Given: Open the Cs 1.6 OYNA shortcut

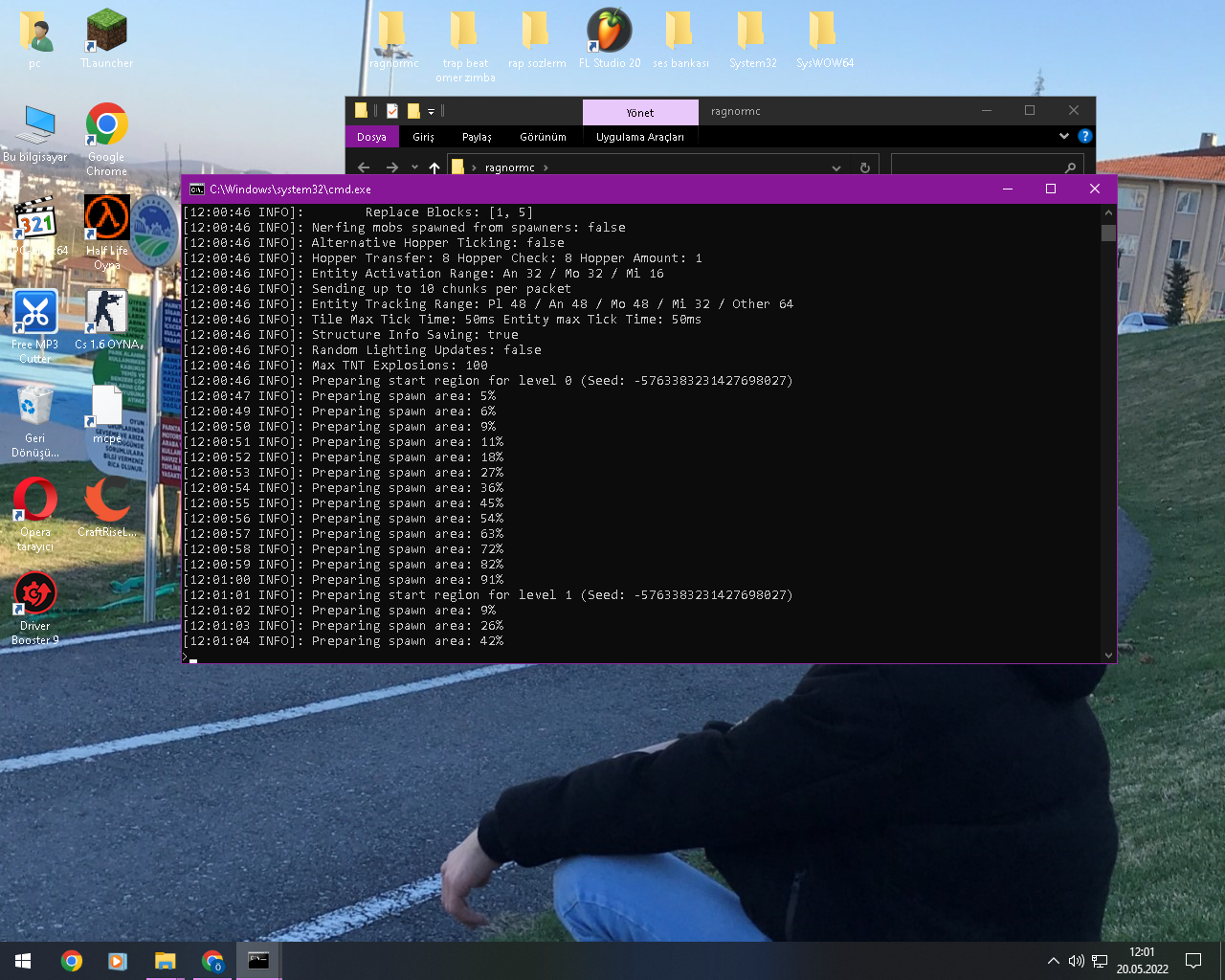Looking at the screenshot, I should 108,321.
